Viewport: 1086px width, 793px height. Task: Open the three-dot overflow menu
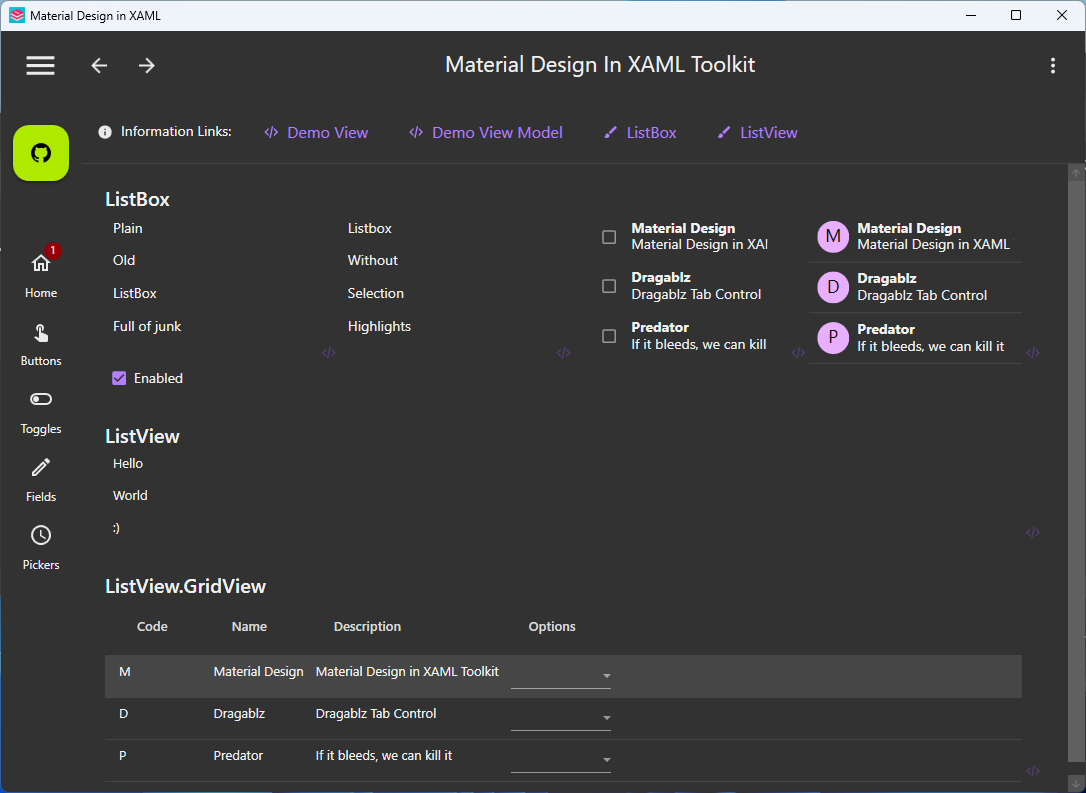(x=1053, y=65)
